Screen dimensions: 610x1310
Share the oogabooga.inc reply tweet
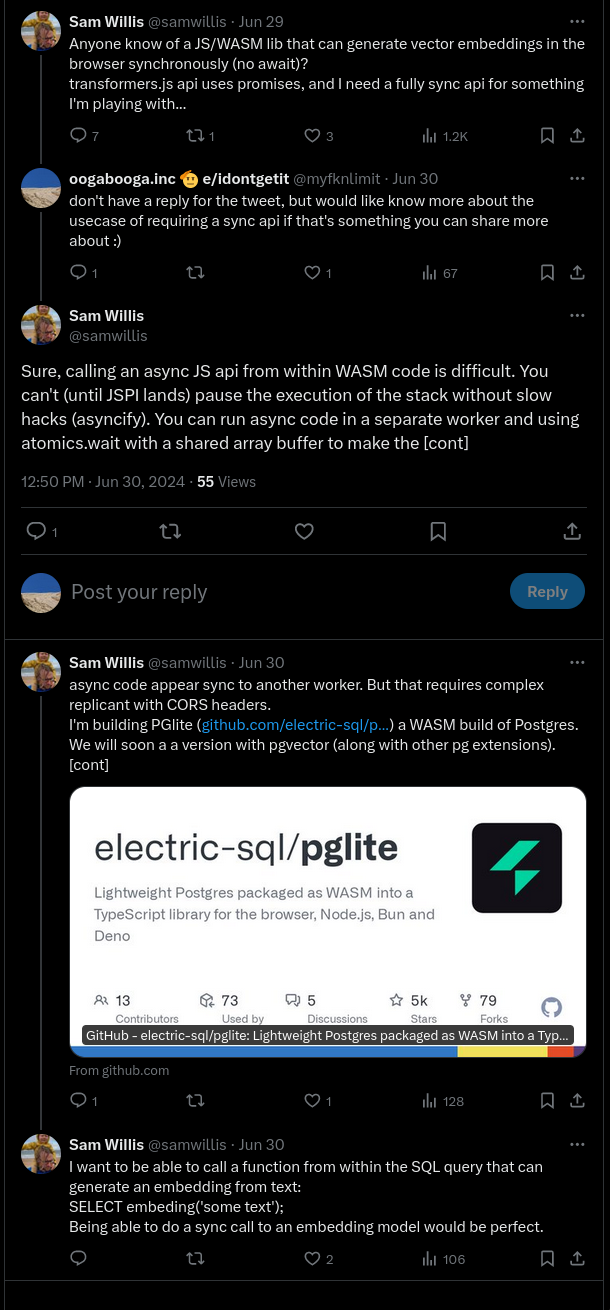pos(577,273)
